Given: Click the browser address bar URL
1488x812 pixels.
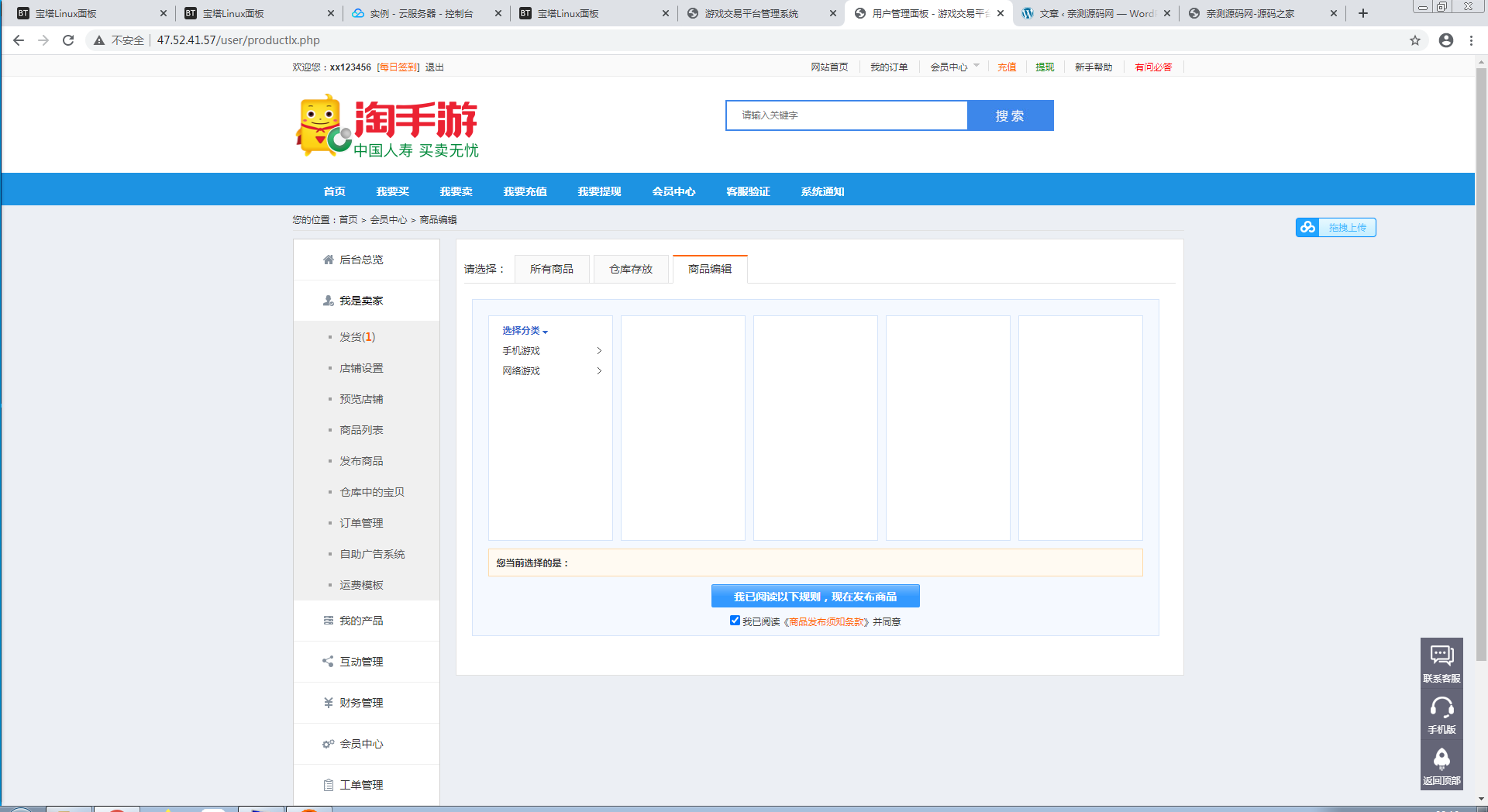Looking at the screenshot, I should point(239,40).
